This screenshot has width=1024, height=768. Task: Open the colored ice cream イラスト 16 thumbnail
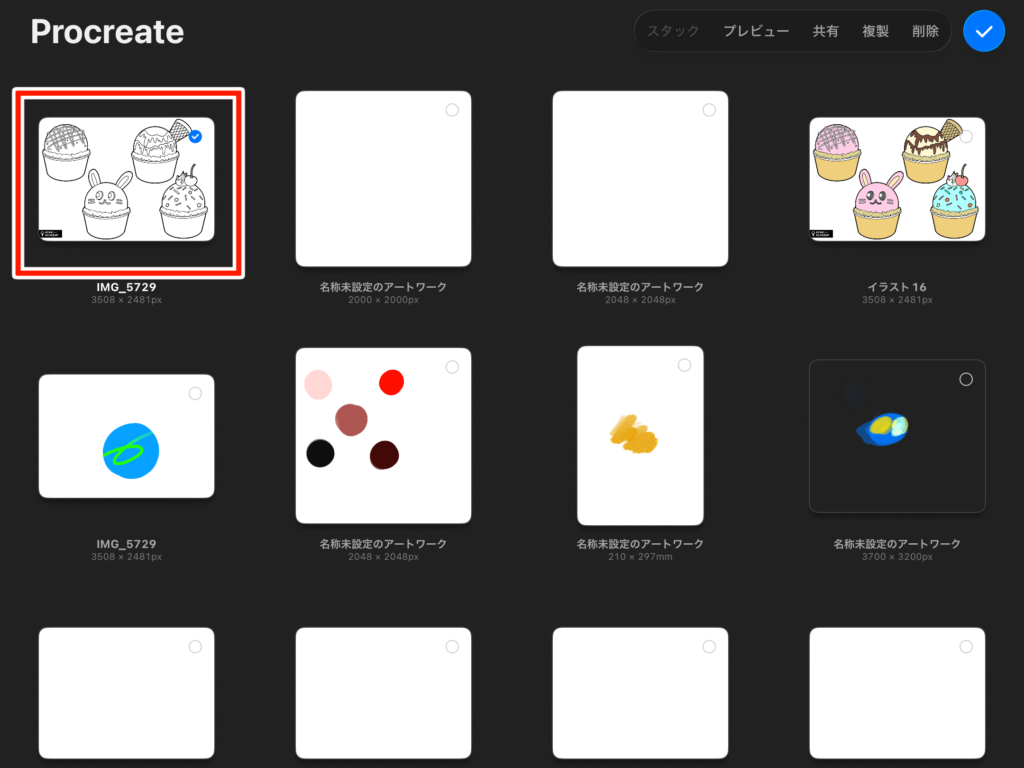coord(897,180)
